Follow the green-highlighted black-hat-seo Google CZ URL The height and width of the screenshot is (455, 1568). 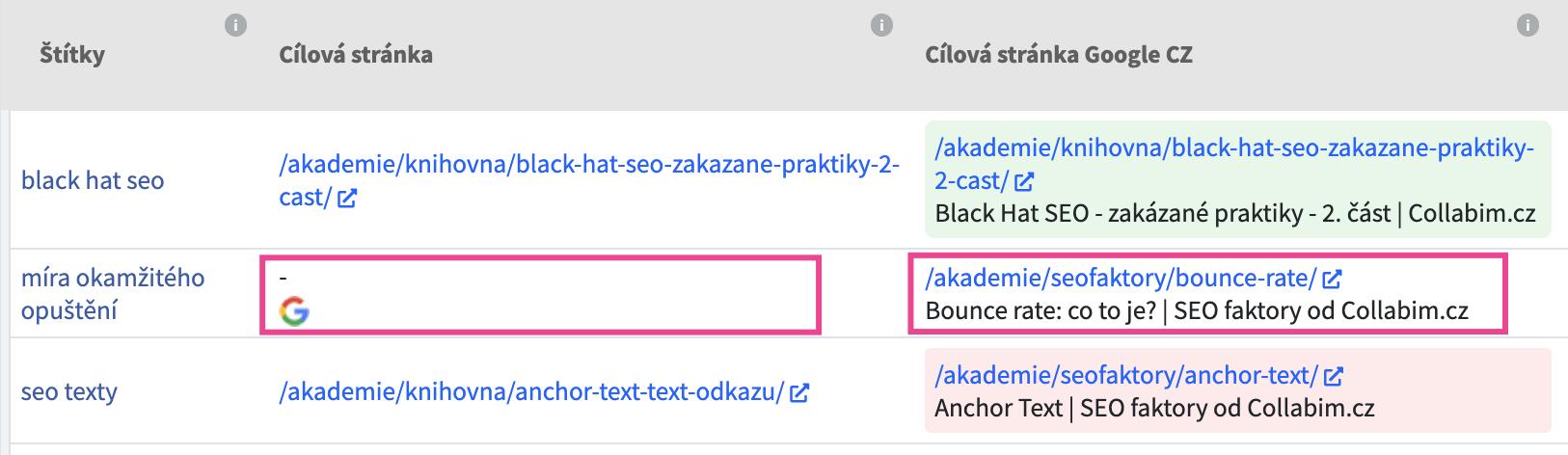pos(1234,163)
